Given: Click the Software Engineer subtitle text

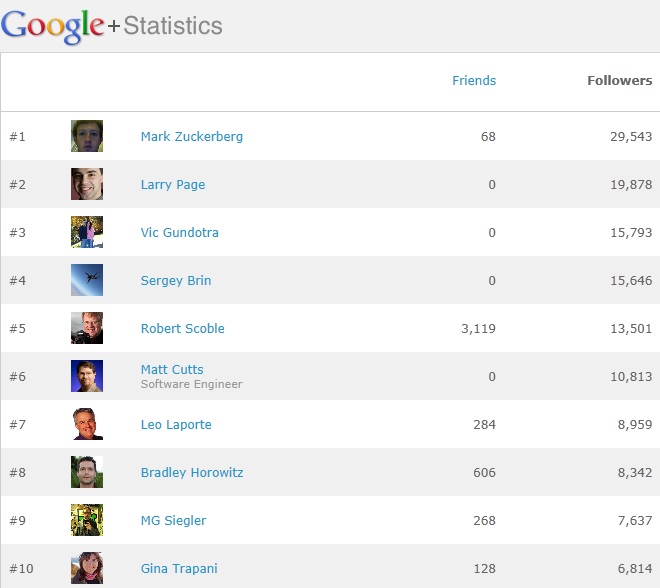Looking at the screenshot, I should tap(192, 384).
